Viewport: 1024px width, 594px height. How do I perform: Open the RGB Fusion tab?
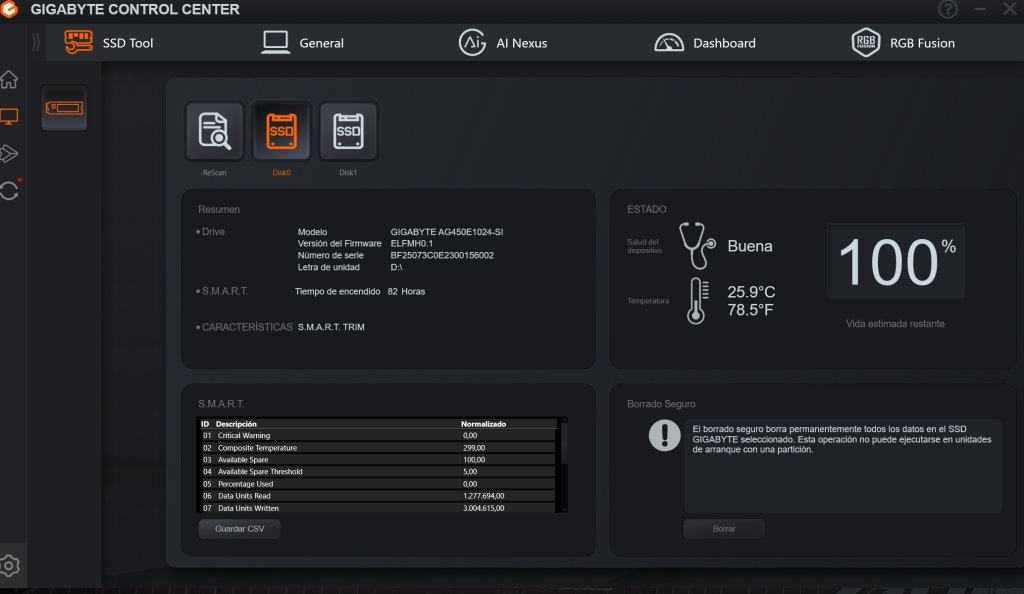(903, 43)
